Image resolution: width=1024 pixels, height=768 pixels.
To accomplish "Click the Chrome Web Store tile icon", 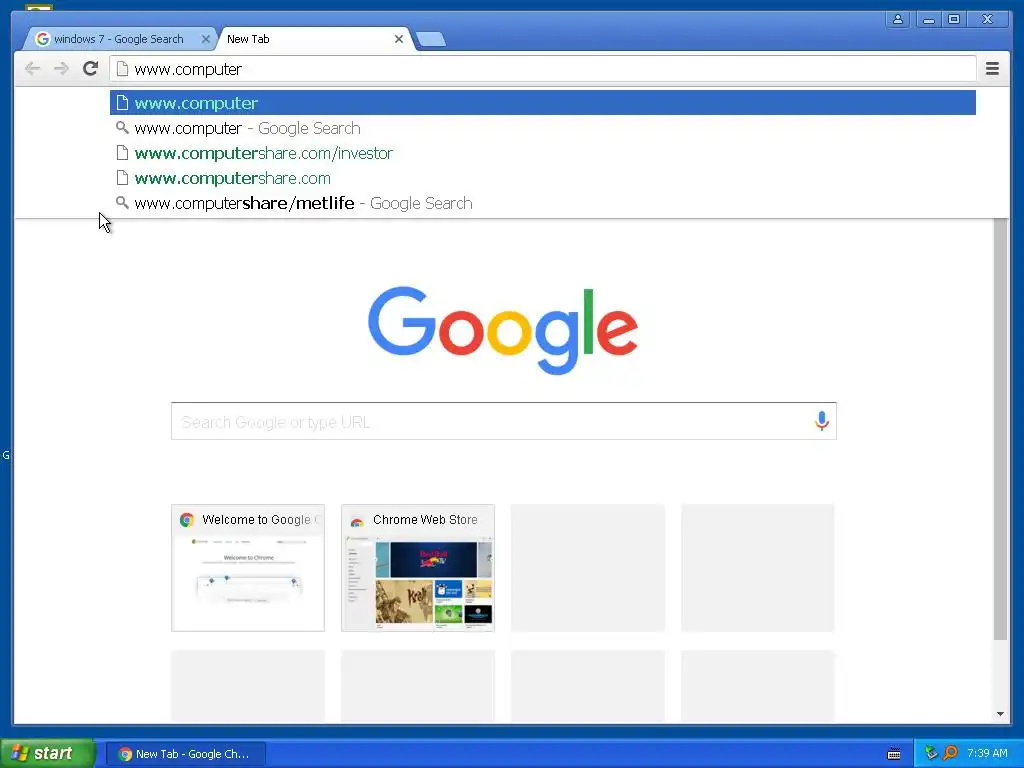I will (357, 520).
